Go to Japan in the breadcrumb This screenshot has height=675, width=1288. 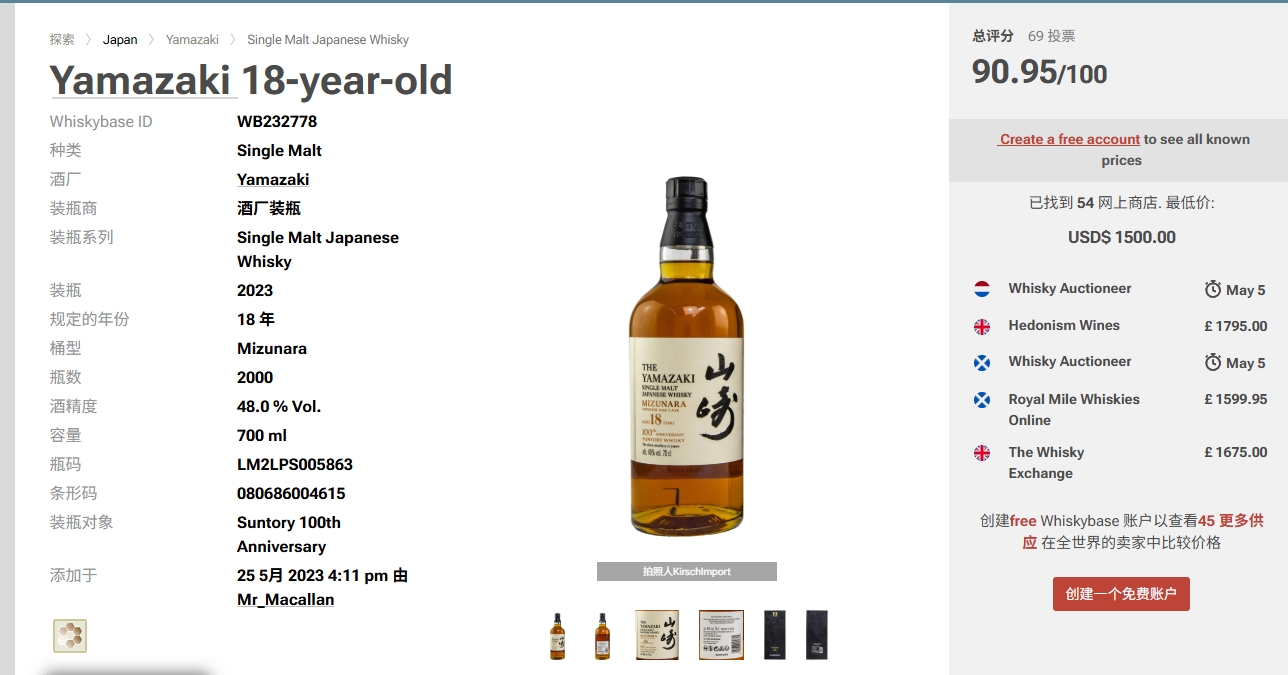[x=120, y=40]
